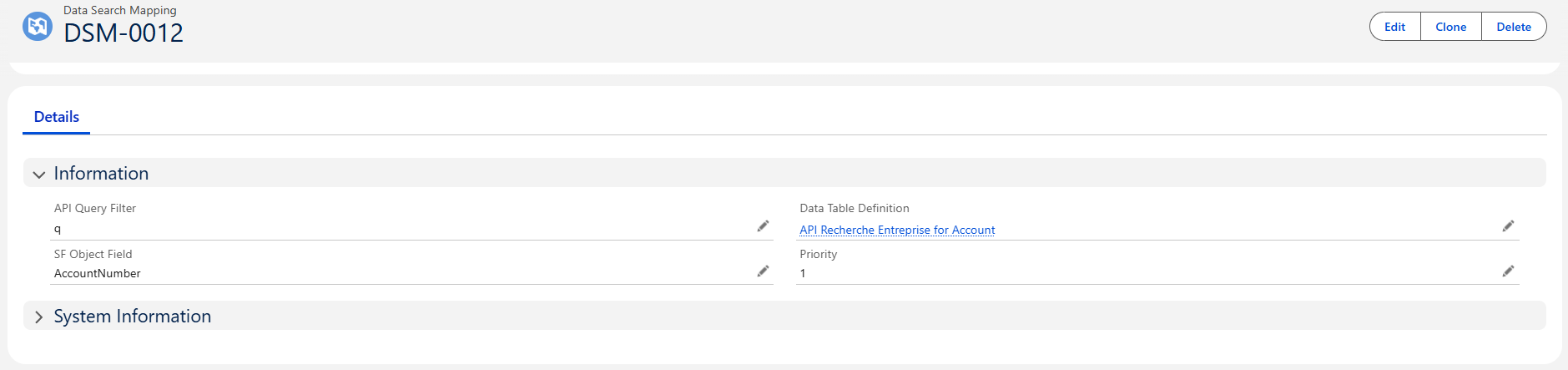Open the Details tab
The width and height of the screenshot is (1568, 370).
point(57,117)
